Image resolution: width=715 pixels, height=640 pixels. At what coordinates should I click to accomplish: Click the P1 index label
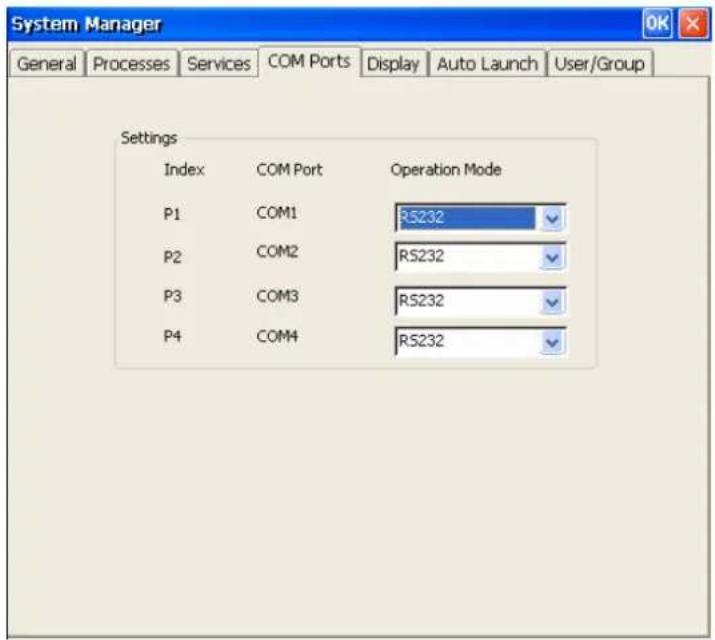172,214
